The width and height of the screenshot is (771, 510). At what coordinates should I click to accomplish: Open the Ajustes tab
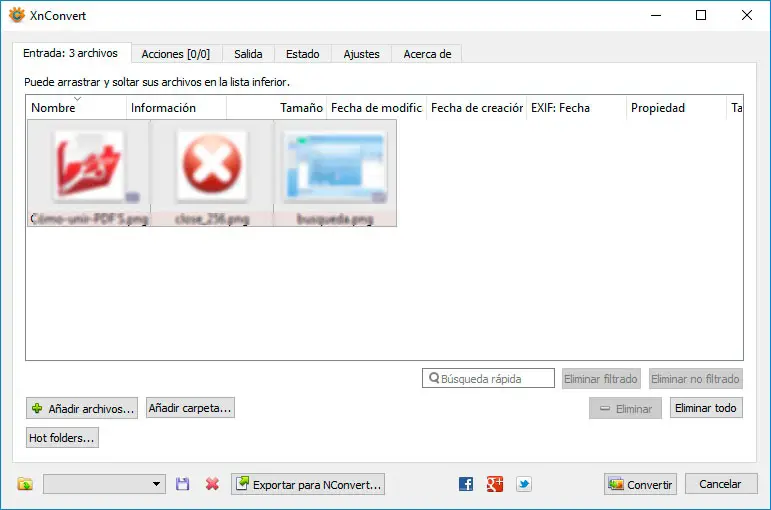(x=361, y=54)
